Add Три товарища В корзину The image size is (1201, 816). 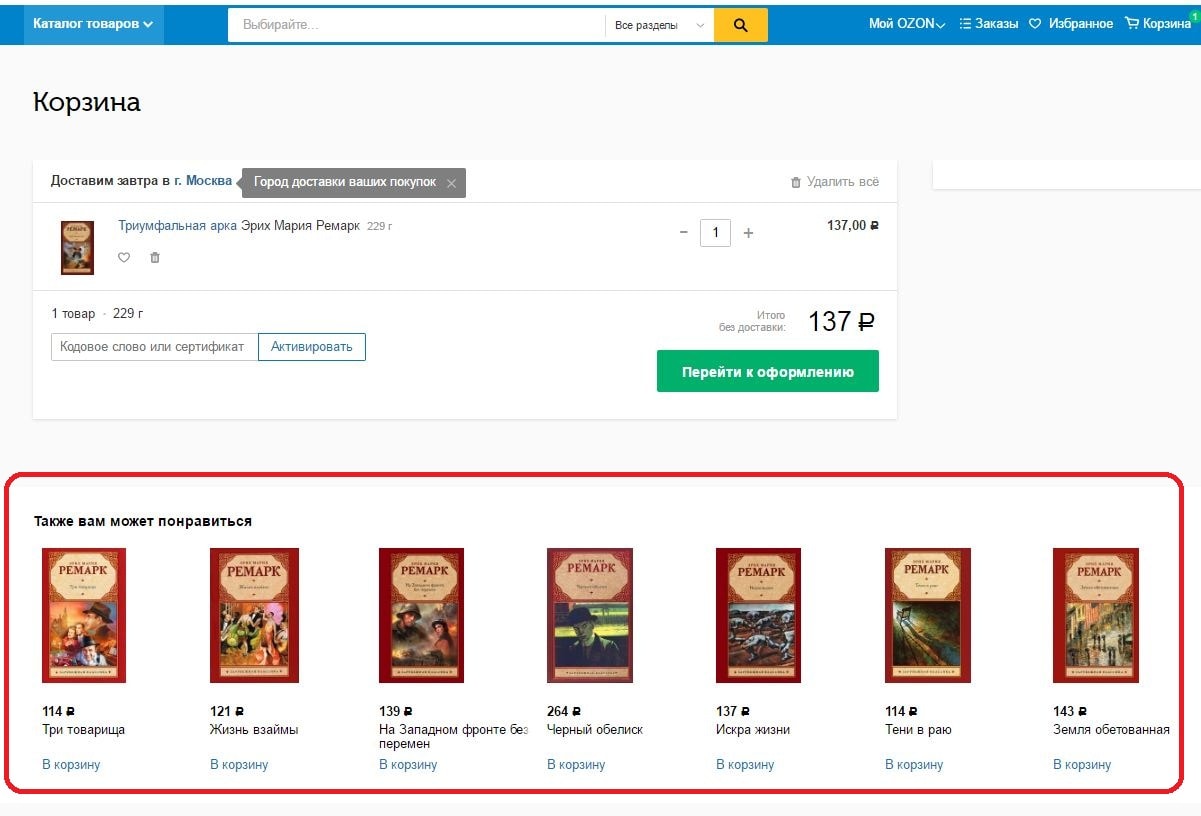pyautogui.click(x=71, y=765)
